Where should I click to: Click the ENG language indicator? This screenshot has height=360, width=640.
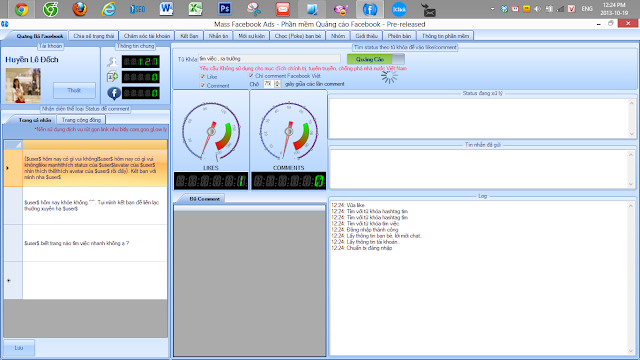(x=587, y=9)
